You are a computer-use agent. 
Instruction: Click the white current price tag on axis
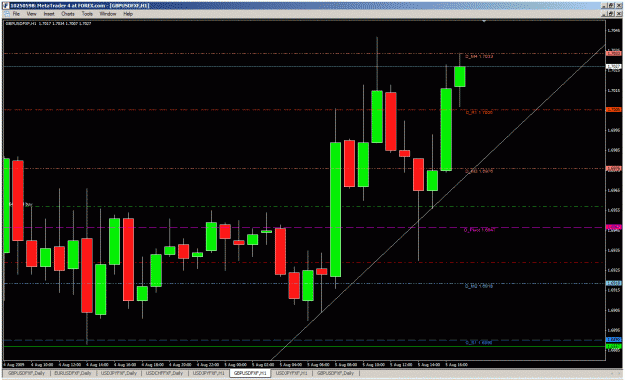pyautogui.click(x=613, y=67)
